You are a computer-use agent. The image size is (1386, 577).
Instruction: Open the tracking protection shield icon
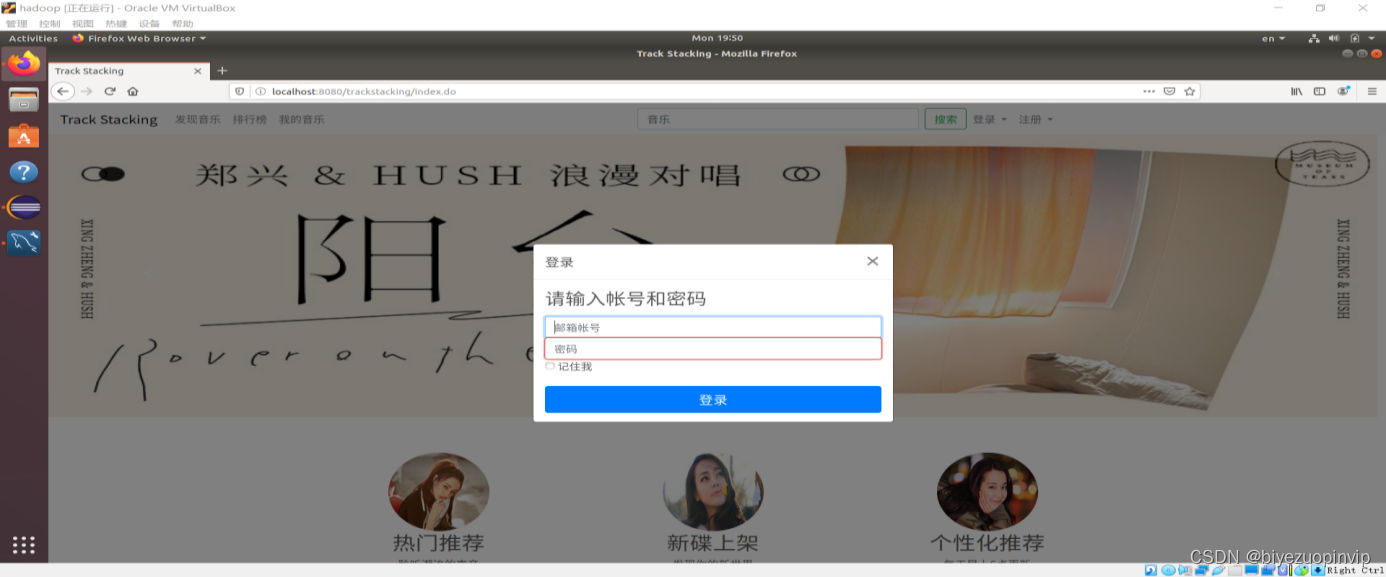[241, 91]
